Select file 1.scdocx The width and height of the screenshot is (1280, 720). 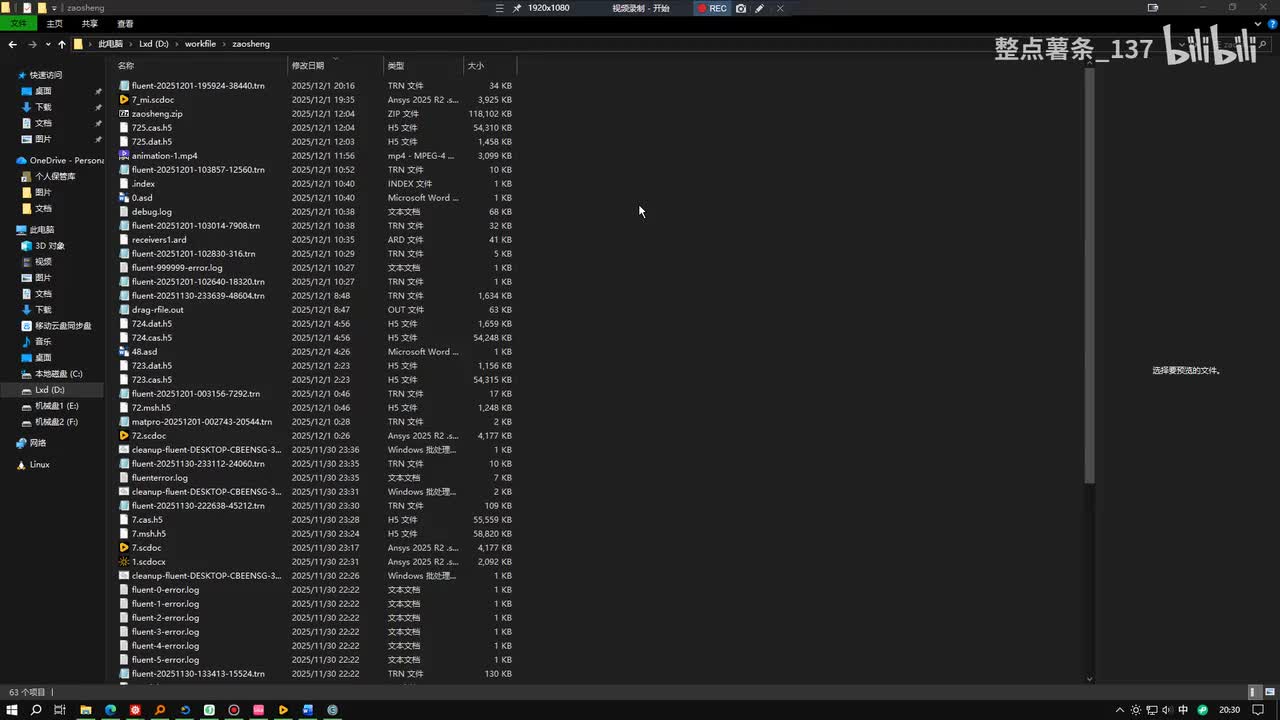[x=149, y=561]
